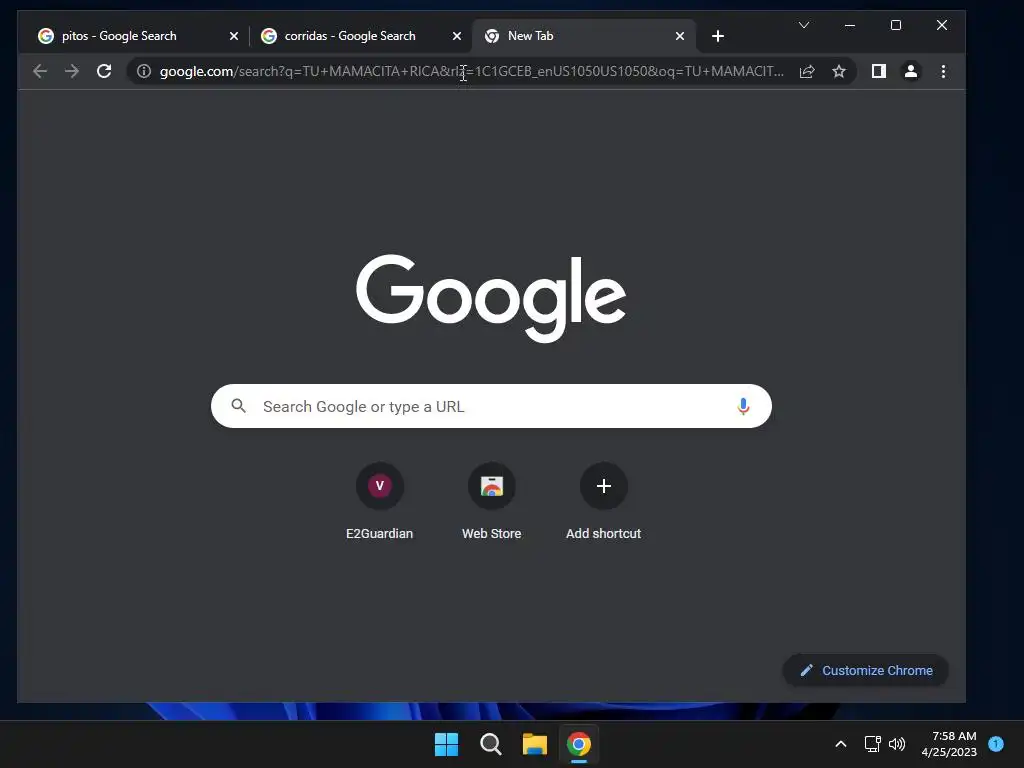The height and width of the screenshot is (768, 1024).
Task: Open the clock showing 7:58 AM
Action: (x=949, y=744)
